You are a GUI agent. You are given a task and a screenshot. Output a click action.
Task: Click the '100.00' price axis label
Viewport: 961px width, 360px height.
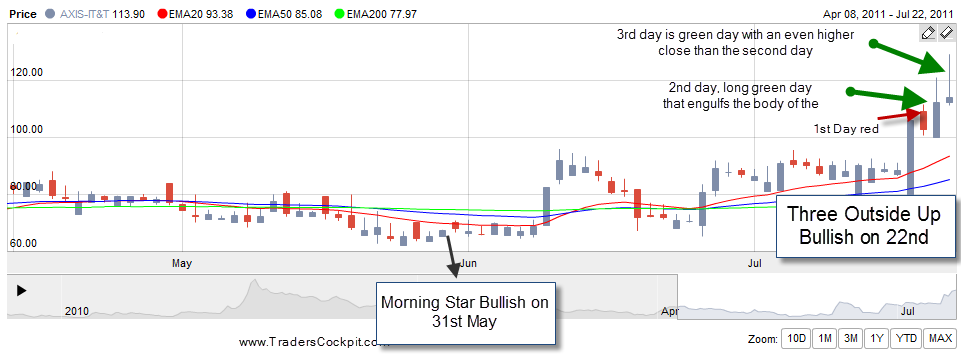25,129
